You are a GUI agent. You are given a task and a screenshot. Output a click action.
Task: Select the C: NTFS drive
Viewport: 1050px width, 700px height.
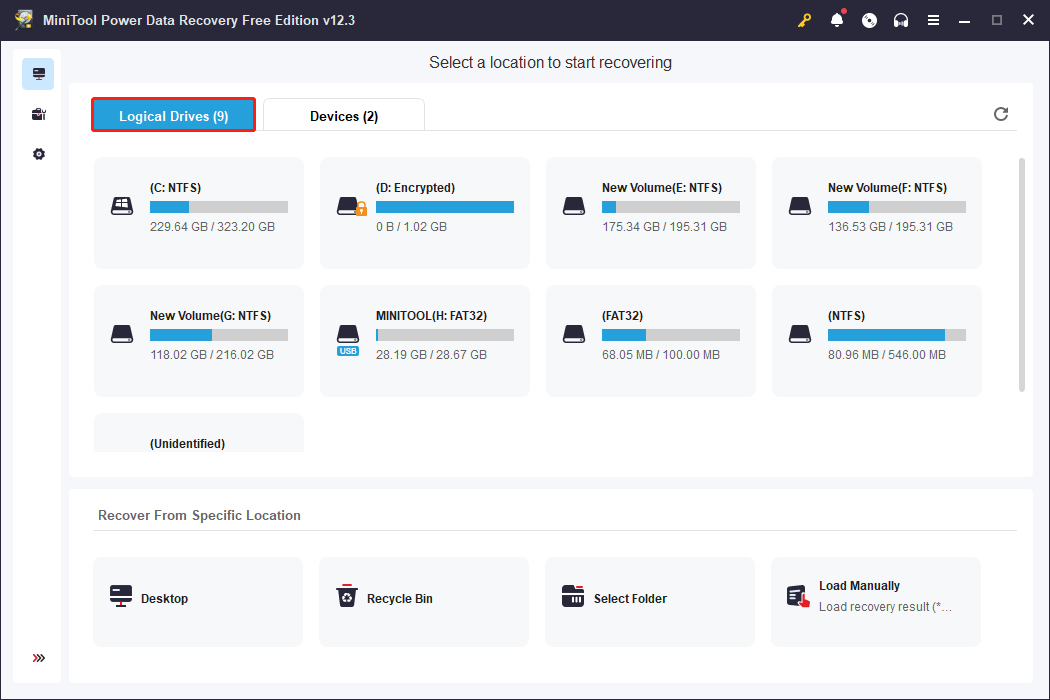coord(199,212)
